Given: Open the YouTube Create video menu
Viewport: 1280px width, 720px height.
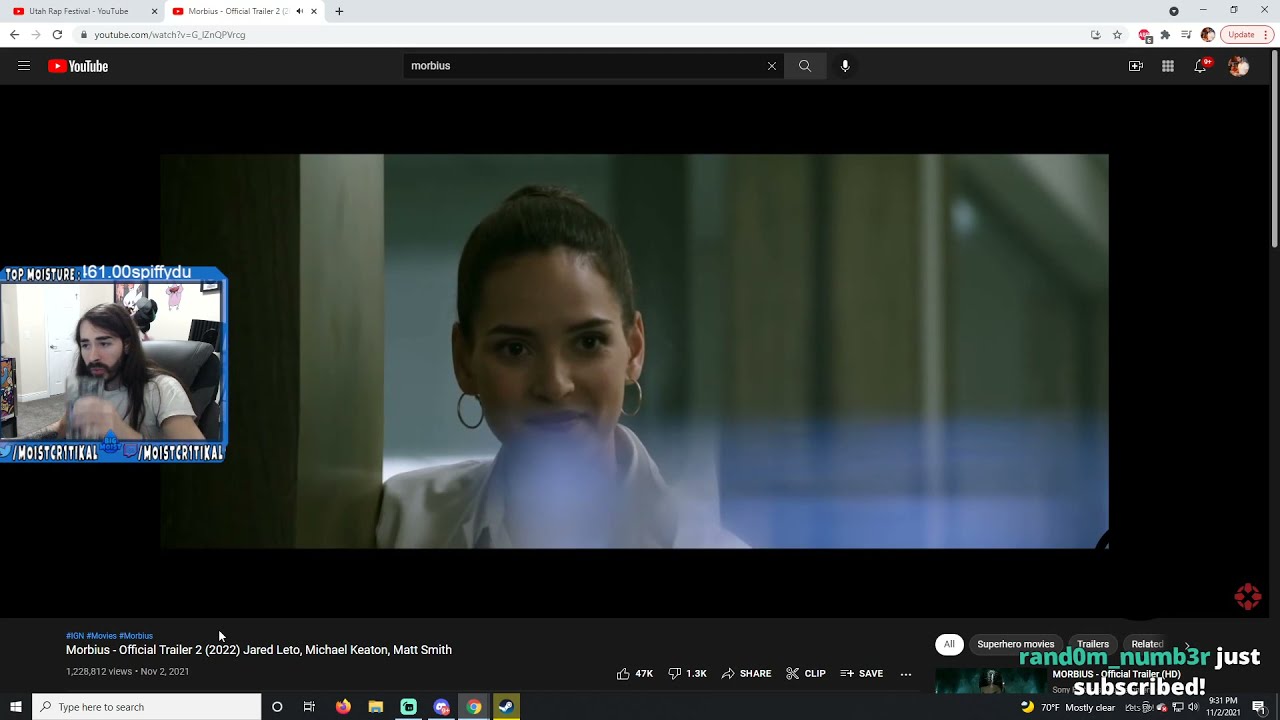Looking at the screenshot, I should pyautogui.click(x=1136, y=66).
